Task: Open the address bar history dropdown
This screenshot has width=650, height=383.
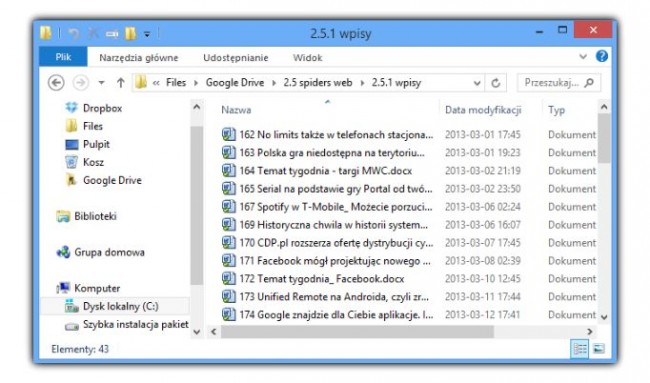Action: pos(477,83)
